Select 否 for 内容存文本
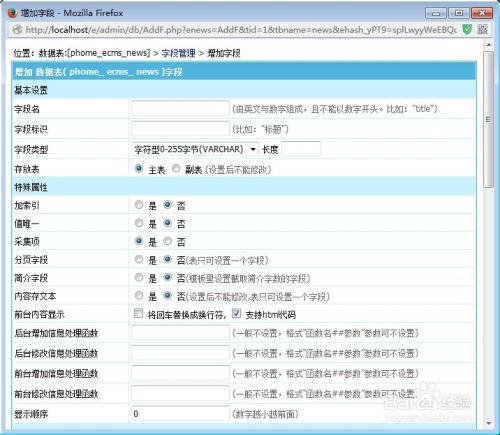This screenshot has width=500, height=435. pos(168,295)
